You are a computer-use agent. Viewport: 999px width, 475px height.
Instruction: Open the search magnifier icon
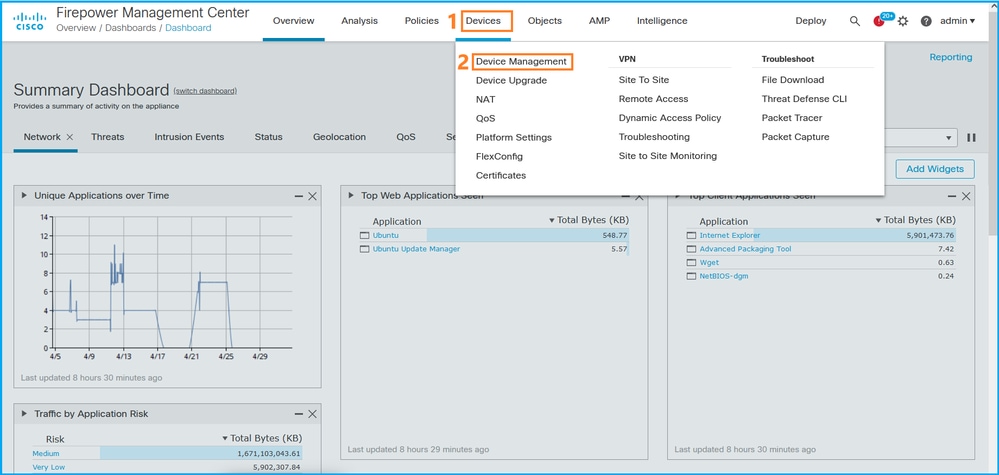855,21
